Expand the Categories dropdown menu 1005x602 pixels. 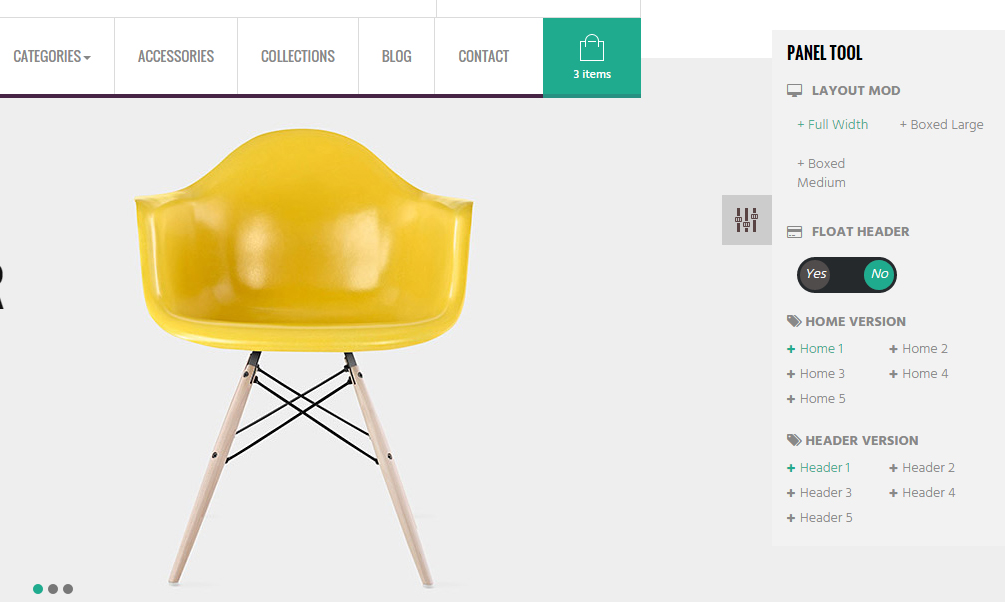(x=52, y=56)
